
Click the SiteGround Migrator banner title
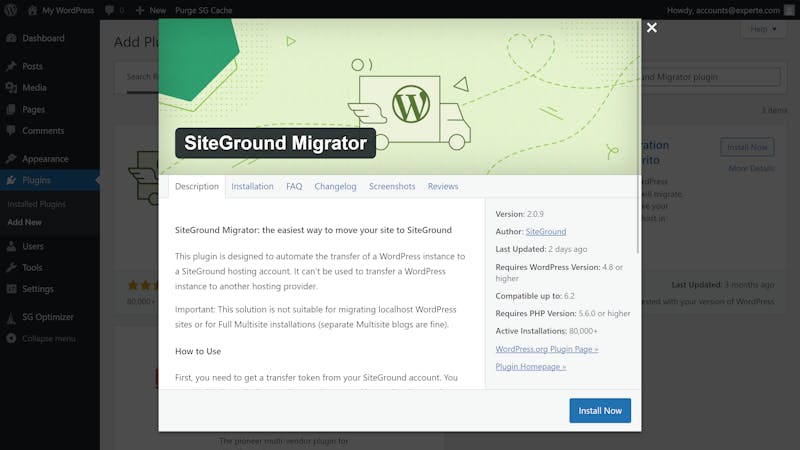tap(276, 143)
